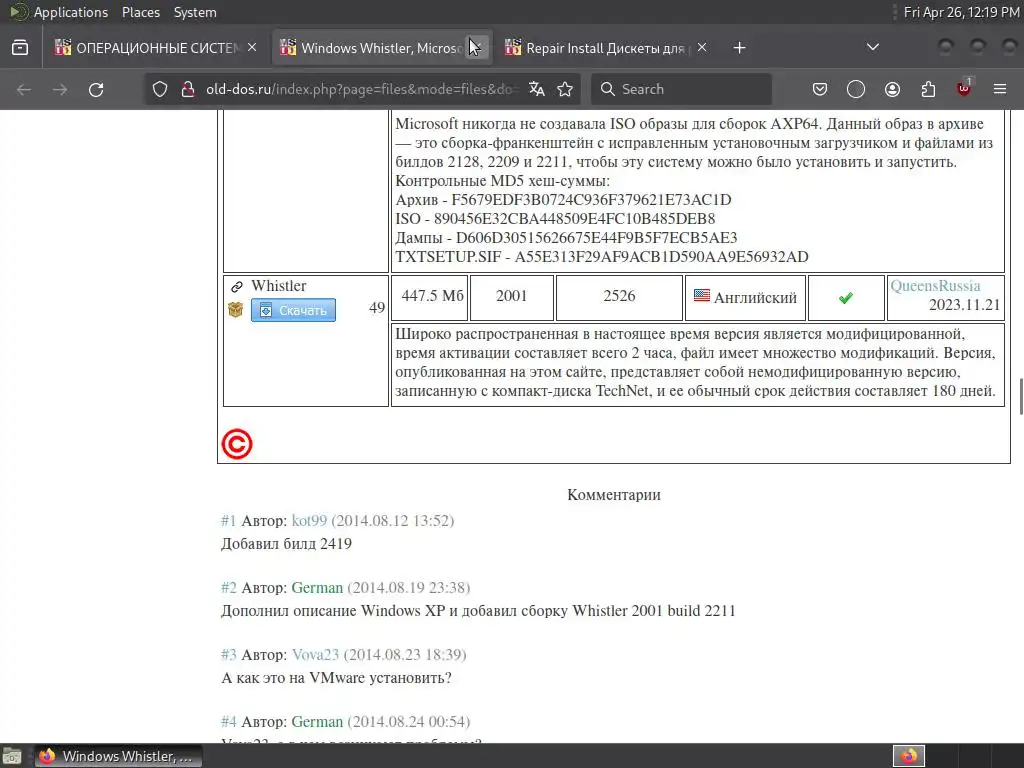Click the 447.5 Мб size cell
The height and width of the screenshot is (768, 1024).
click(432, 296)
